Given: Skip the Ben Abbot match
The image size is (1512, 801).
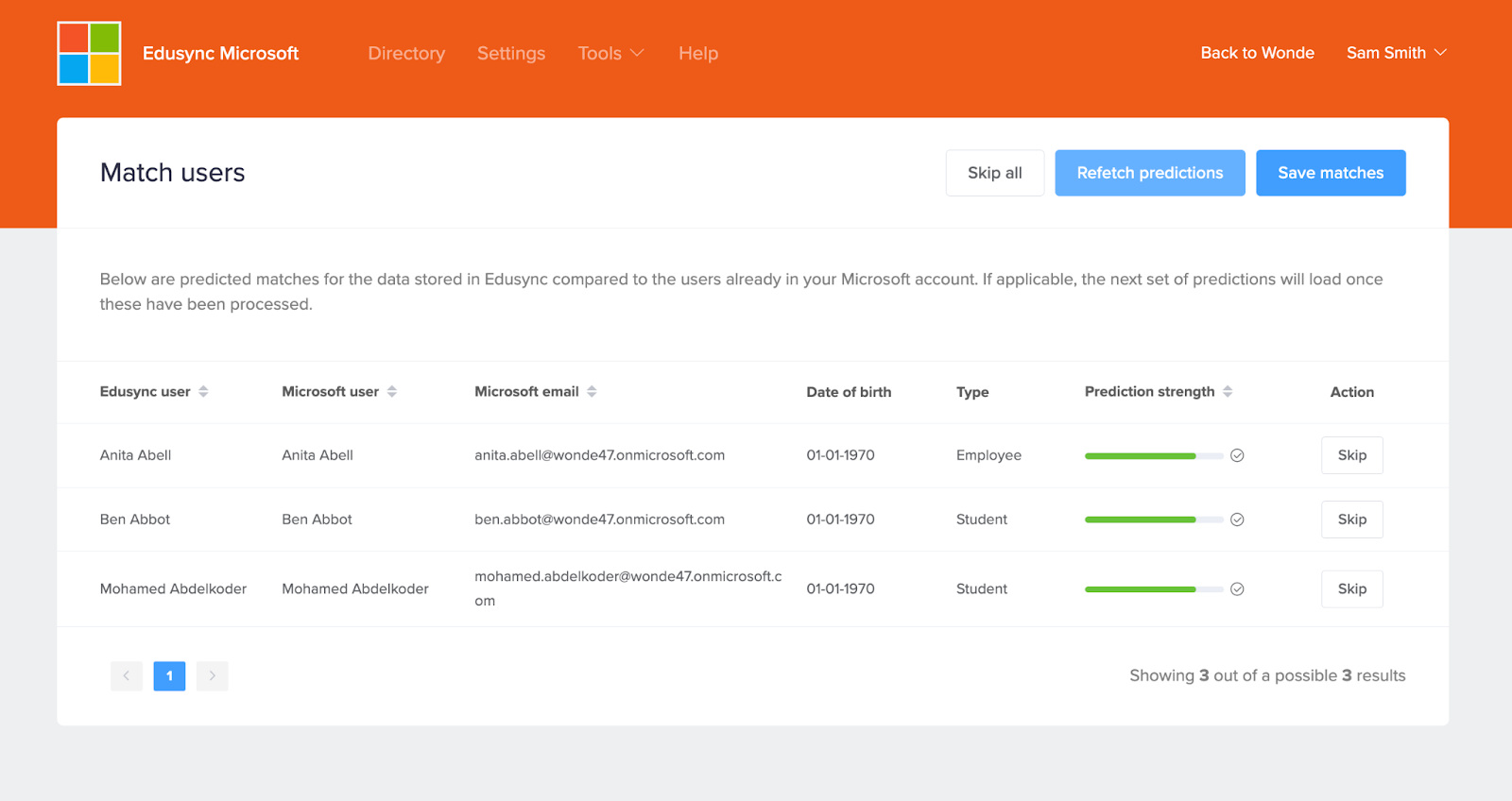Looking at the screenshot, I should pos(1352,520).
